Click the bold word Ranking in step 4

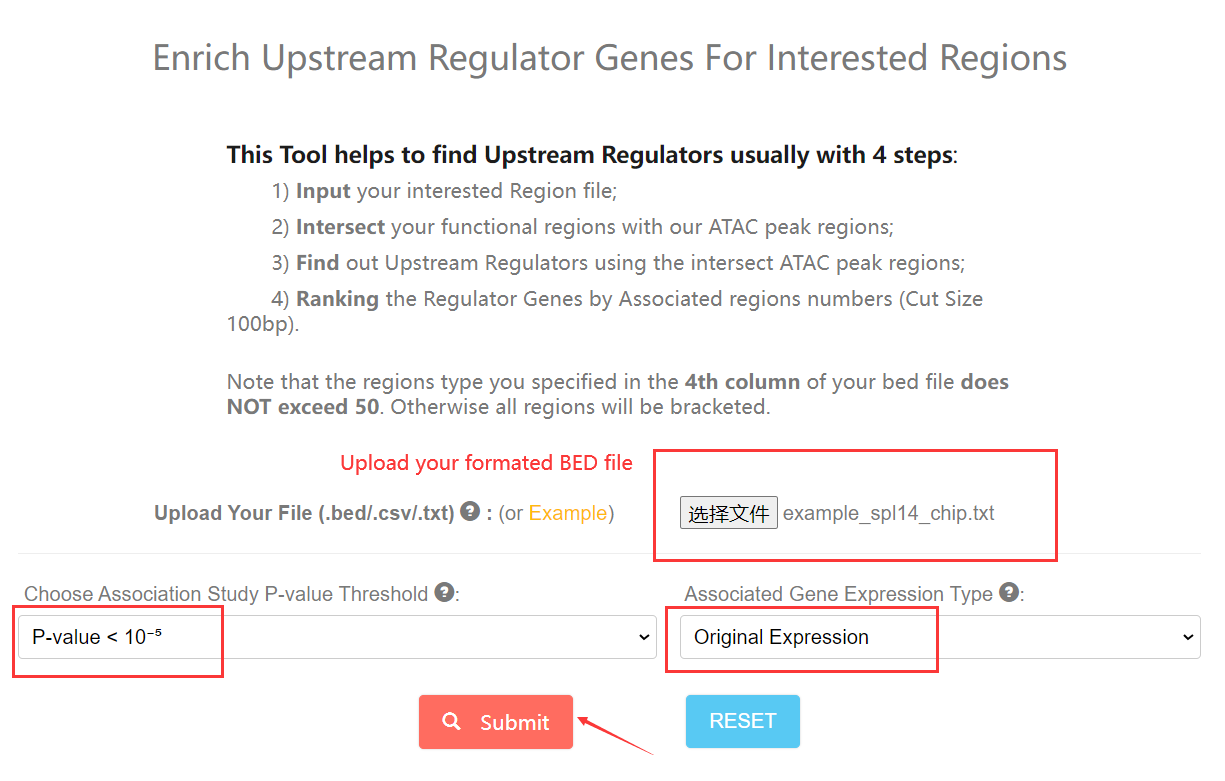[337, 299]
